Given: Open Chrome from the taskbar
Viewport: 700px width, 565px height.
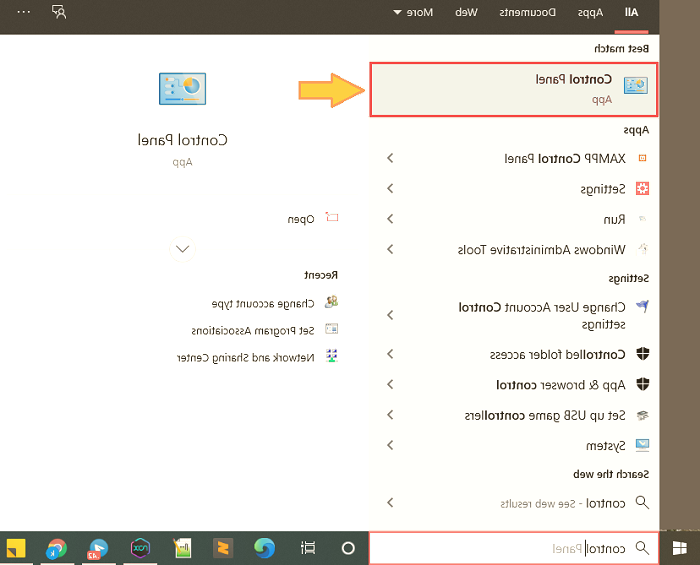Looking at the screenshot, I should coord(57,548).
